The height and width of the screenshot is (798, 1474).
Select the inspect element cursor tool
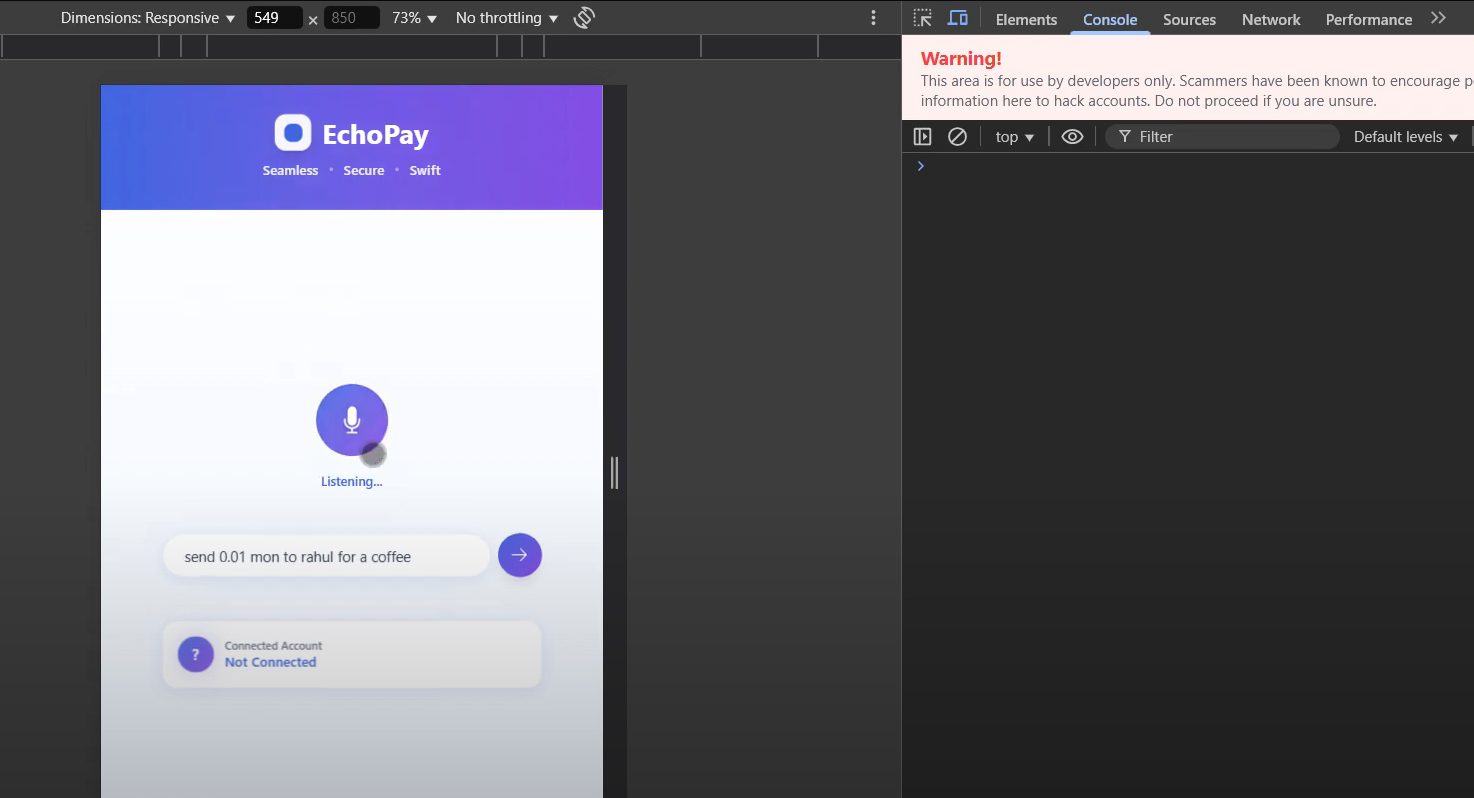pyautogui.click(x=922, y=18)
